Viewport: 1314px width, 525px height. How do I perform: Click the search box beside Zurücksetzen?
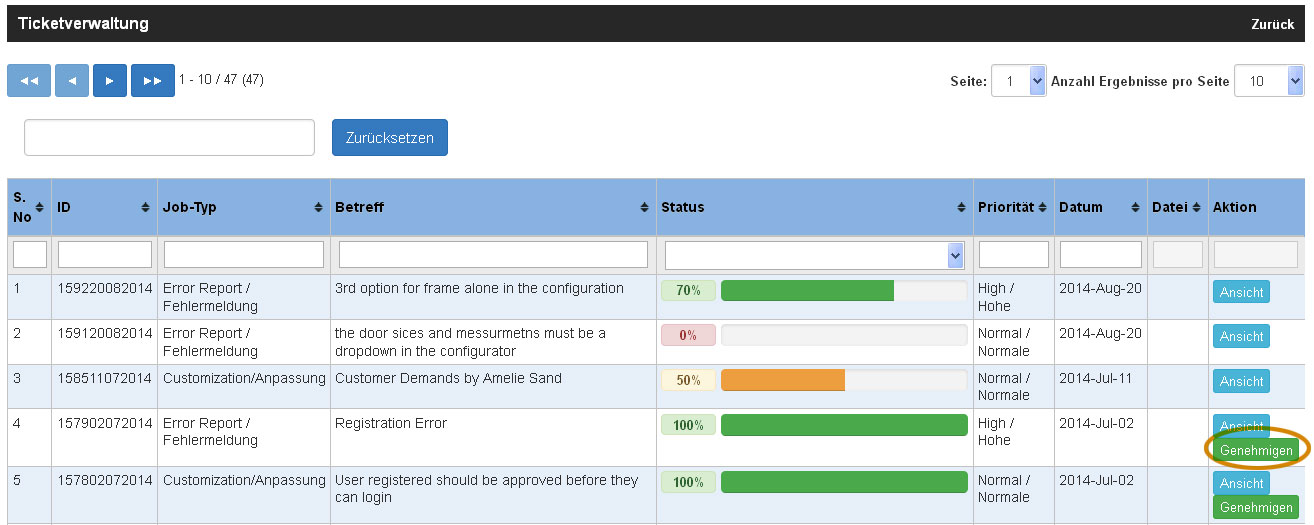pyautogui.click(x=169, y=138)
